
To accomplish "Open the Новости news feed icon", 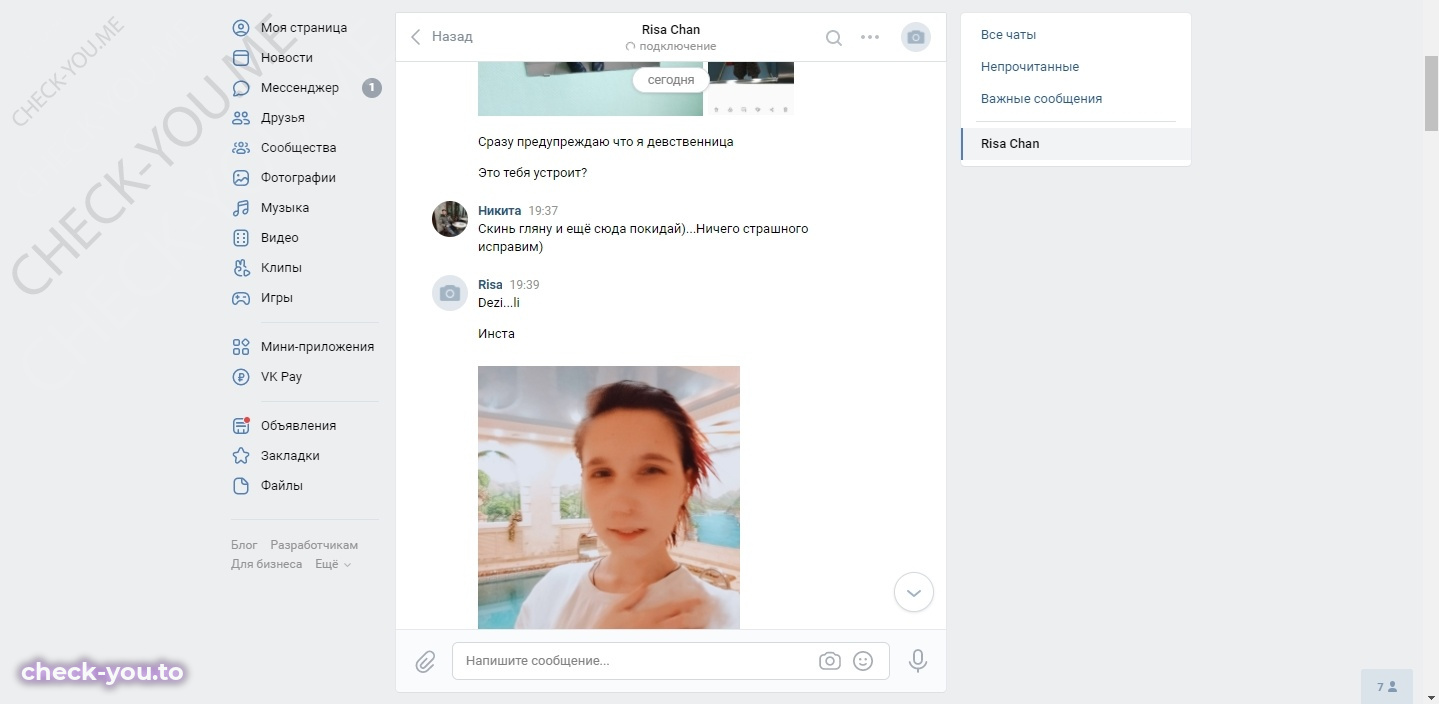I will pyautogui.click(x=241, y=58).
